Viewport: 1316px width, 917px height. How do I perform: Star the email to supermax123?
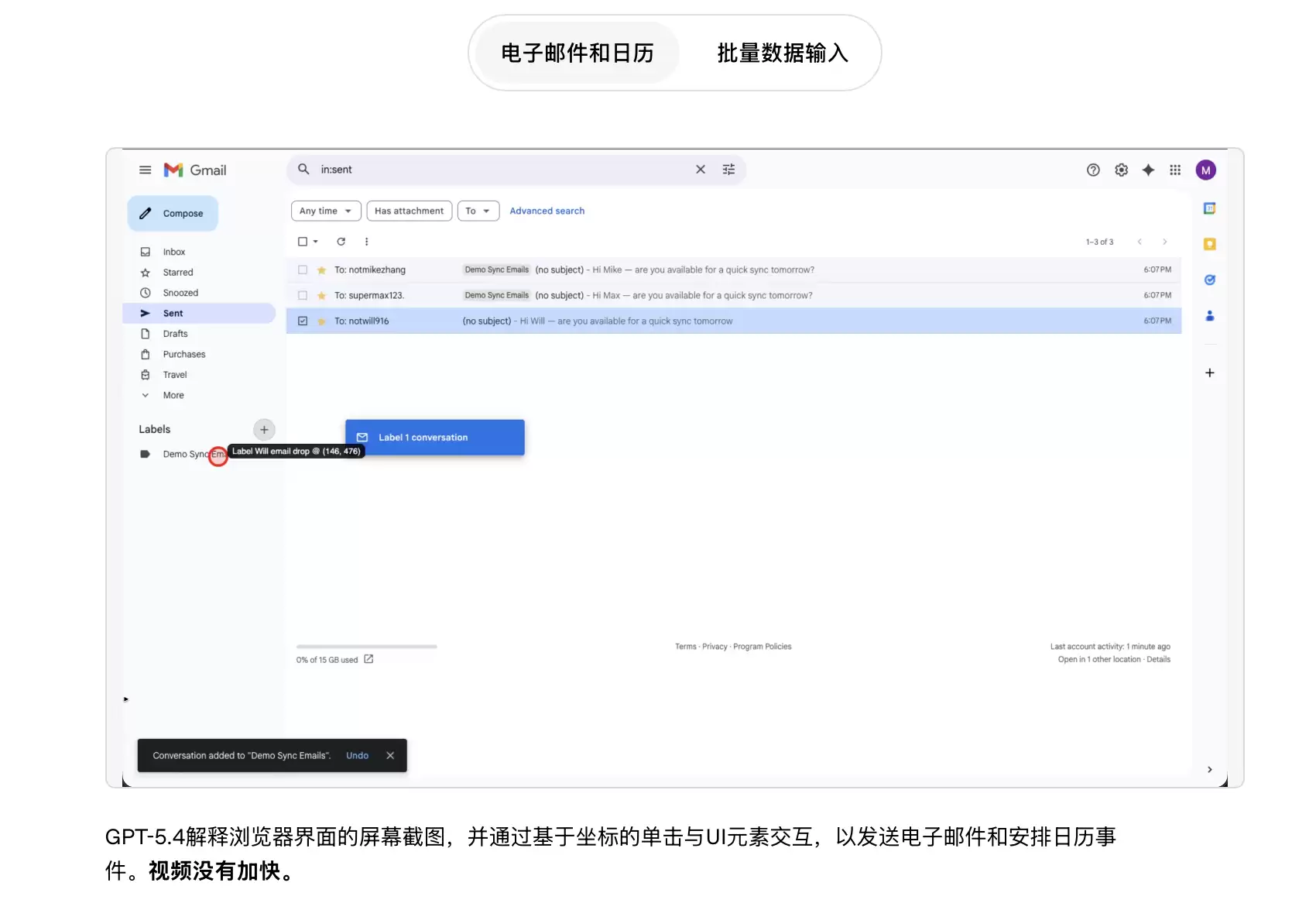(320, 295)
